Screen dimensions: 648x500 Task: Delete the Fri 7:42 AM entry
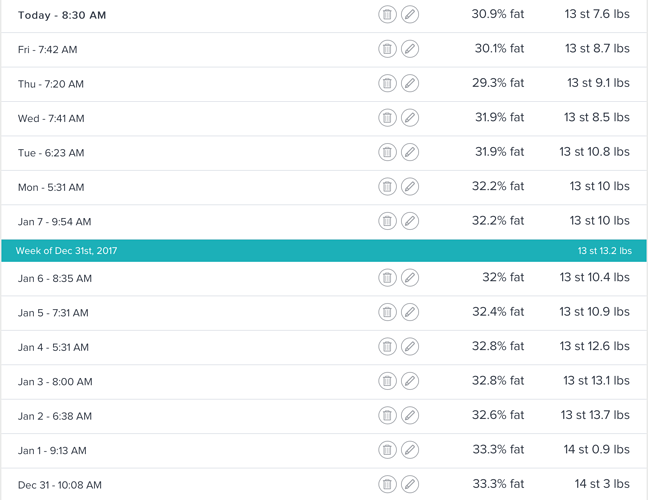[387, 49]
